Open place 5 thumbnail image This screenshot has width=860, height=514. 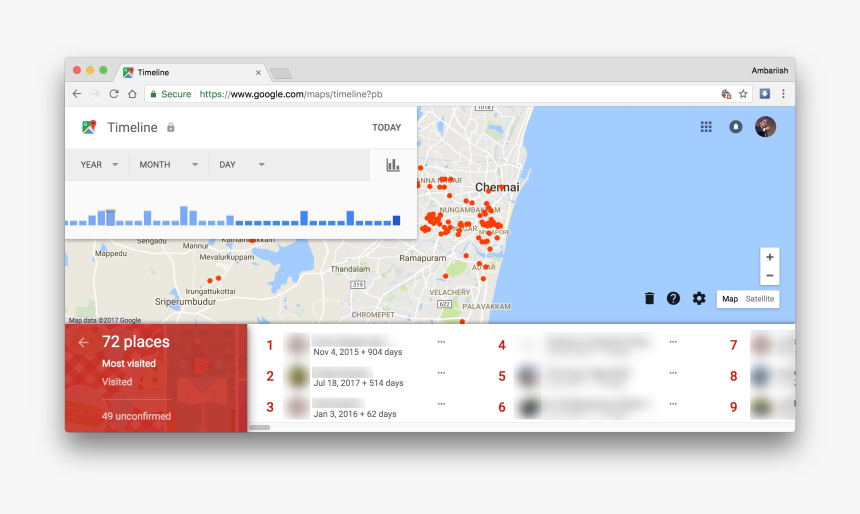click(528, 376)
